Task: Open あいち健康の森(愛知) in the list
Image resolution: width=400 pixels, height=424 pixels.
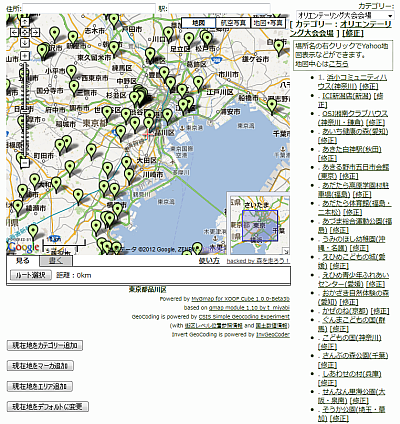Action: click(x=355, y=132)
